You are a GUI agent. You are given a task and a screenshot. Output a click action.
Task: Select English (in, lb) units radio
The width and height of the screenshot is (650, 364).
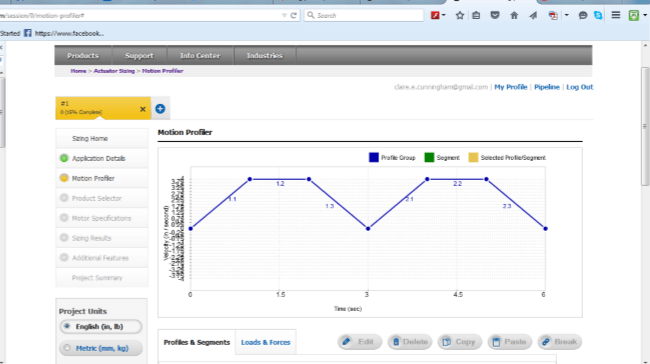click(67, 326)
